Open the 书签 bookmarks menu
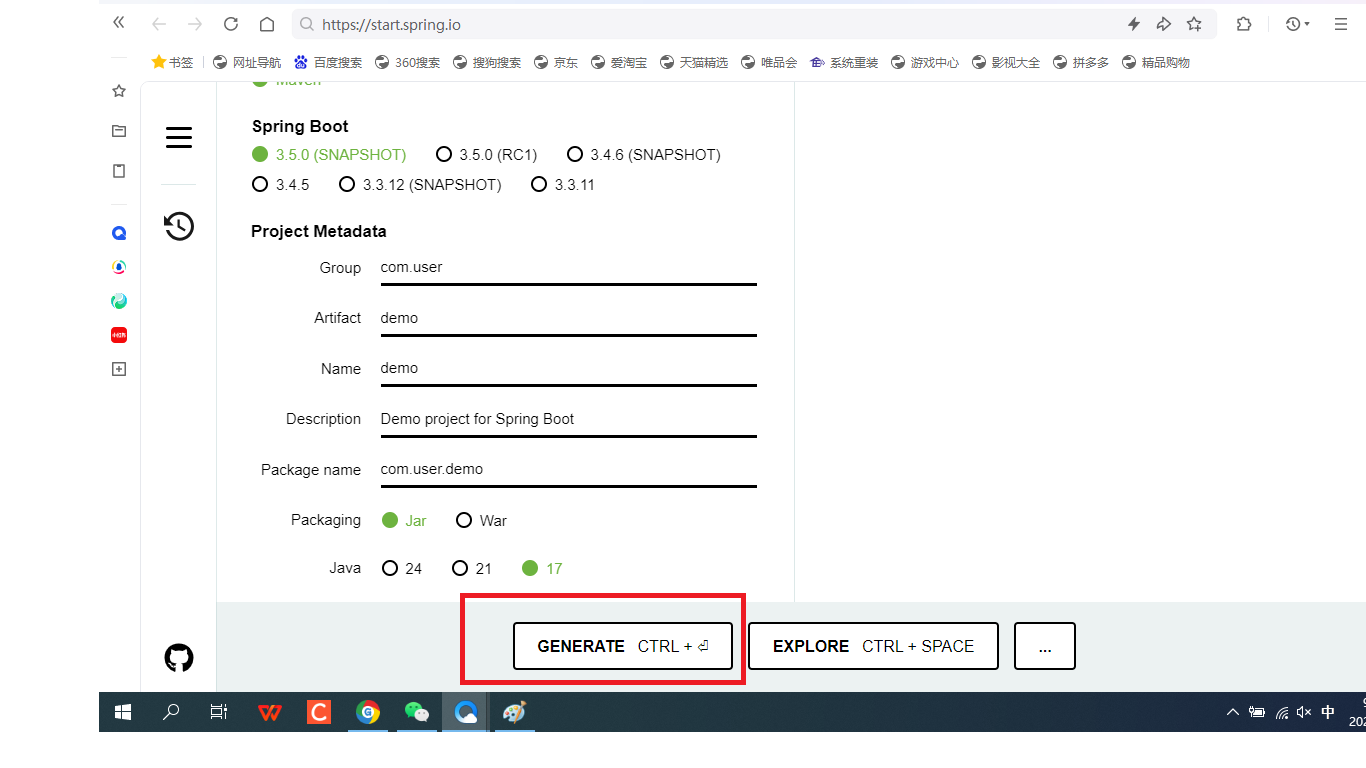Viewport: 1366px width, 768px height. 172,62
